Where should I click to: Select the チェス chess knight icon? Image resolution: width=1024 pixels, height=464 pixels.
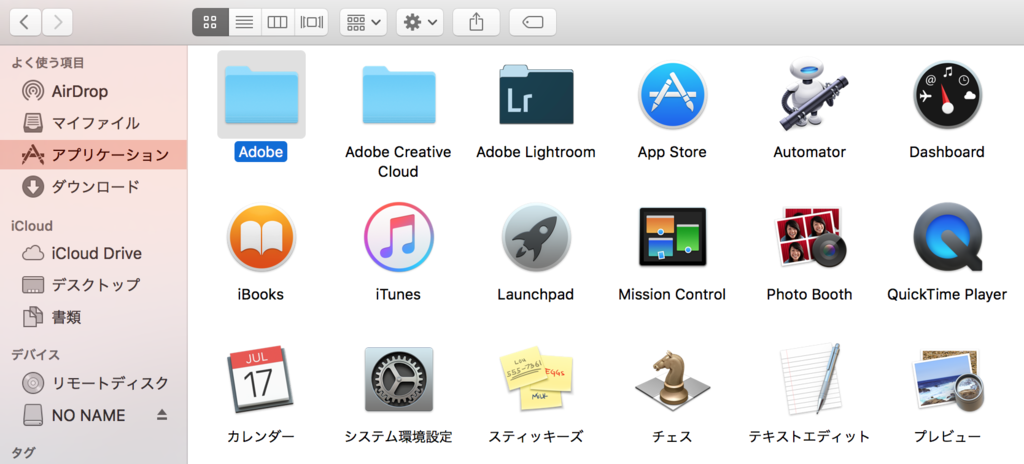[x=673, y=380]
